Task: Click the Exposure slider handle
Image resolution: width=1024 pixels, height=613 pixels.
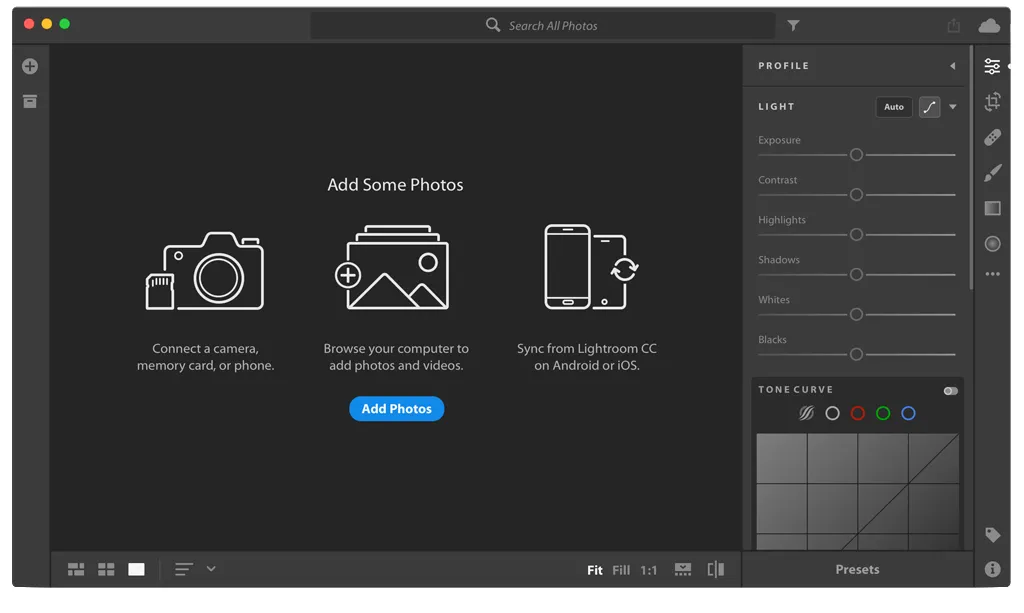Action: [856, 155]
